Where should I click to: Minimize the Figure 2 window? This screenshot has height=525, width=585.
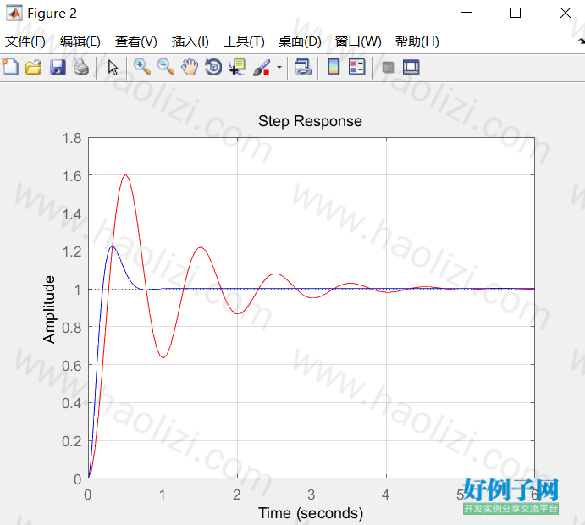tap(466, 13)
